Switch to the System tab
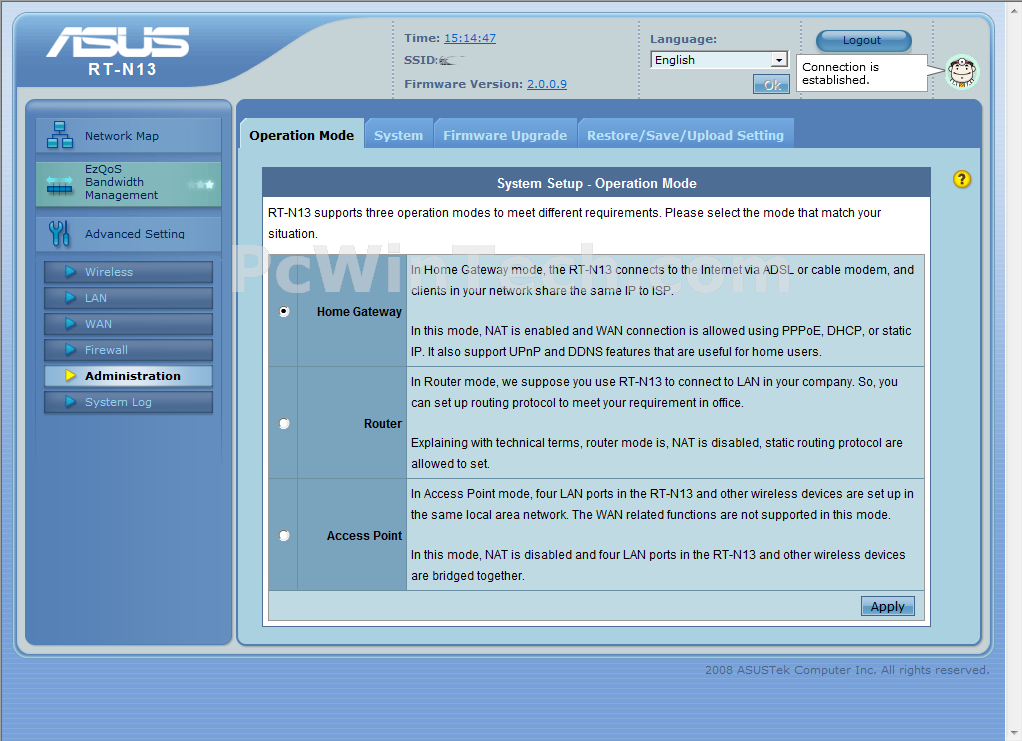1022x741 pixels. (x=398, y=135)
